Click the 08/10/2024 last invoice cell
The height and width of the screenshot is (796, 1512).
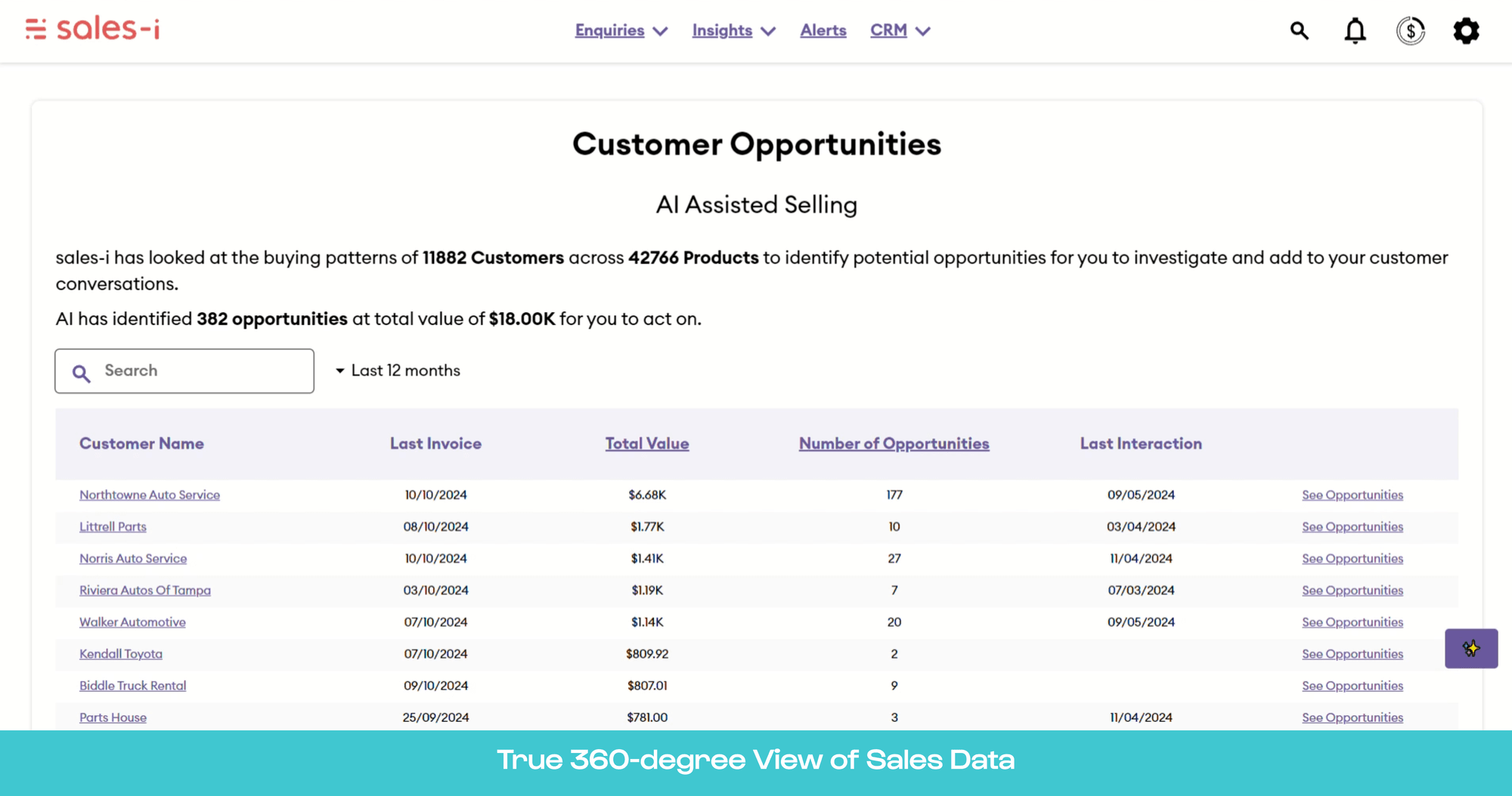click(x=435, y=526)
